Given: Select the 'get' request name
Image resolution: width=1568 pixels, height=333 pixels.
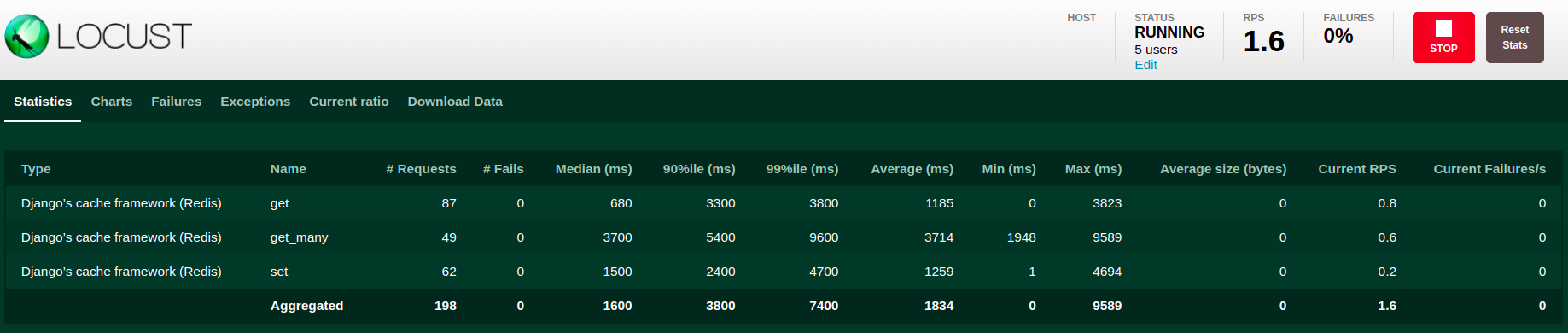Looking at the screenshot, I should click(280, 203).
